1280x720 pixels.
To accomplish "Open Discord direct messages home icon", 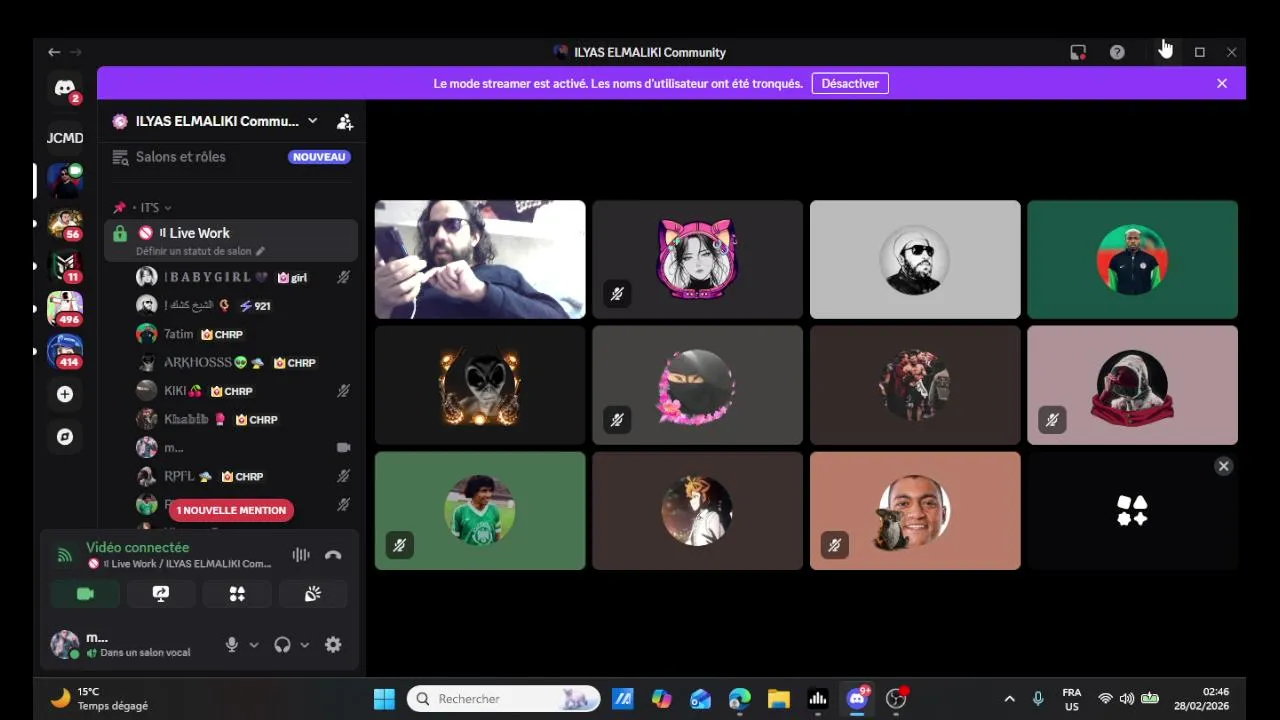I will click(x=65, y=89).
